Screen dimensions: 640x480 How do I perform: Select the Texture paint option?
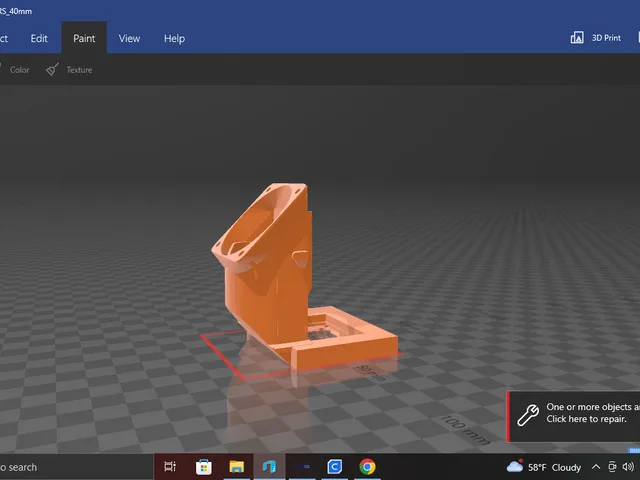coord(79,70)
